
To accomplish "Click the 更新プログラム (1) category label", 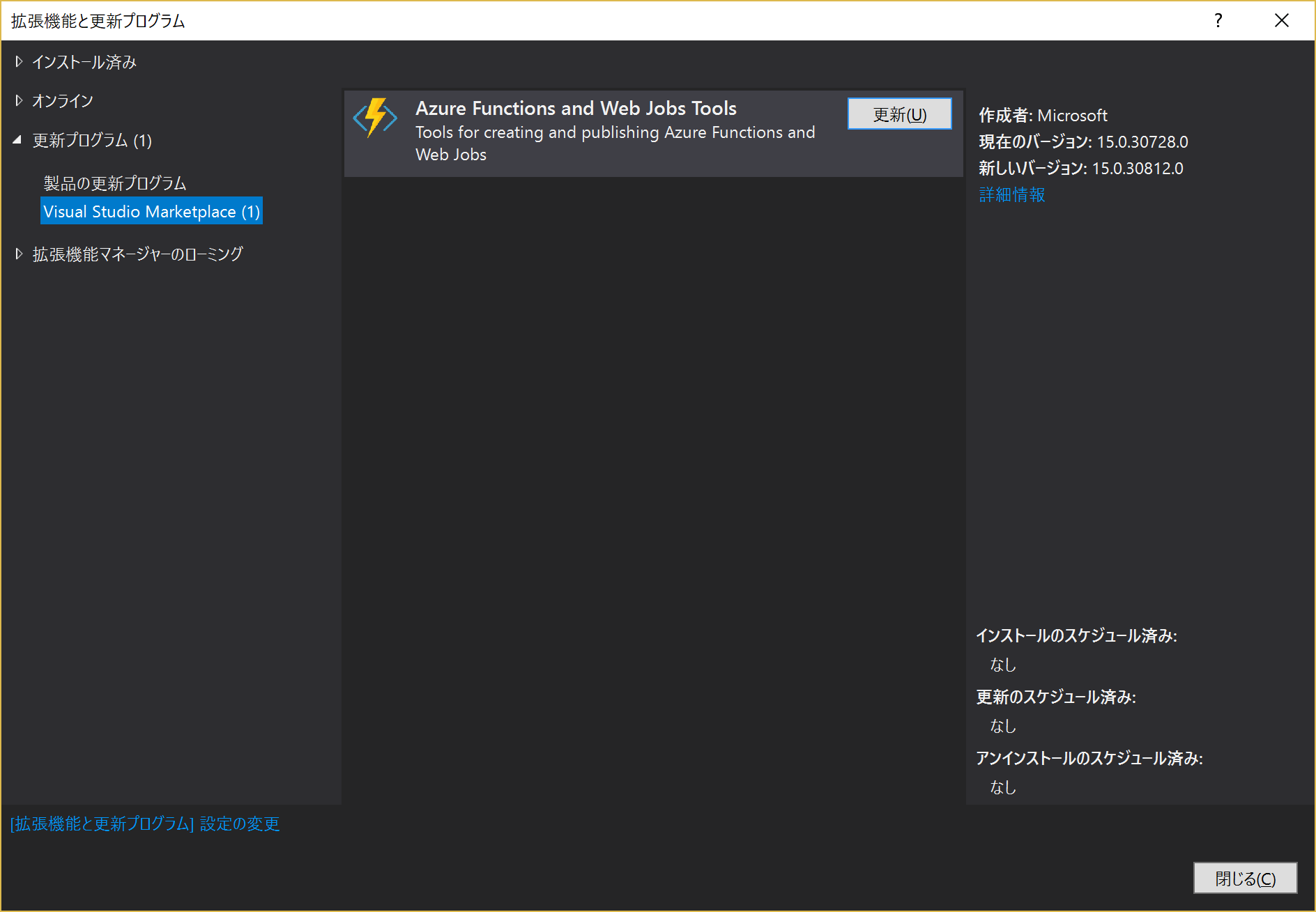I will pyautogui.click(x=91, y=140).
